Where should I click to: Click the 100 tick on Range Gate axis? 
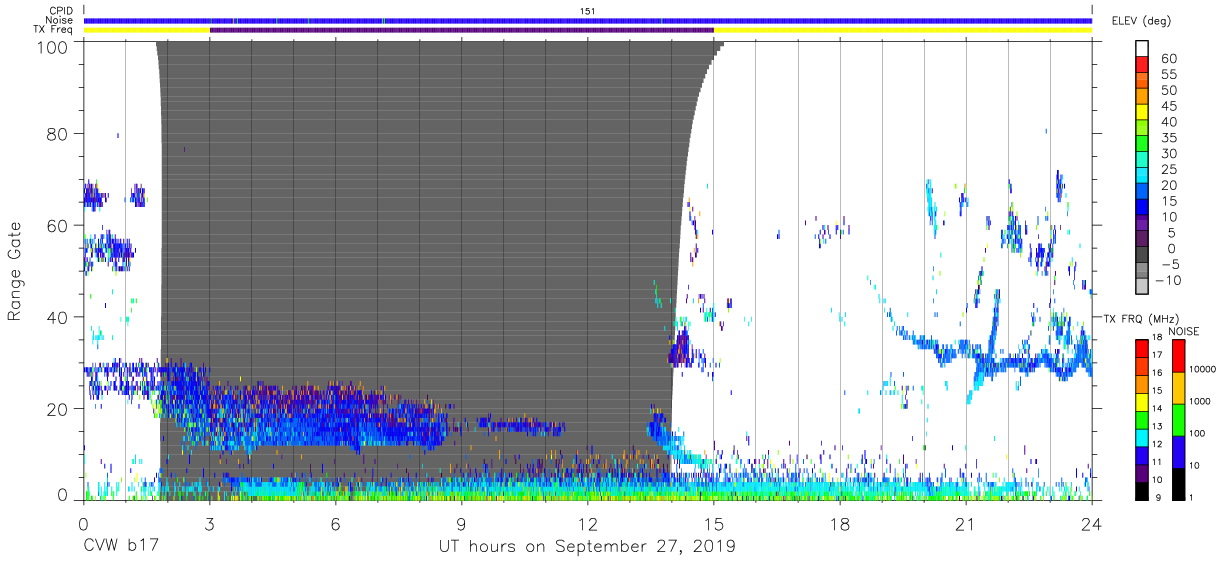[x=54, y=46]
